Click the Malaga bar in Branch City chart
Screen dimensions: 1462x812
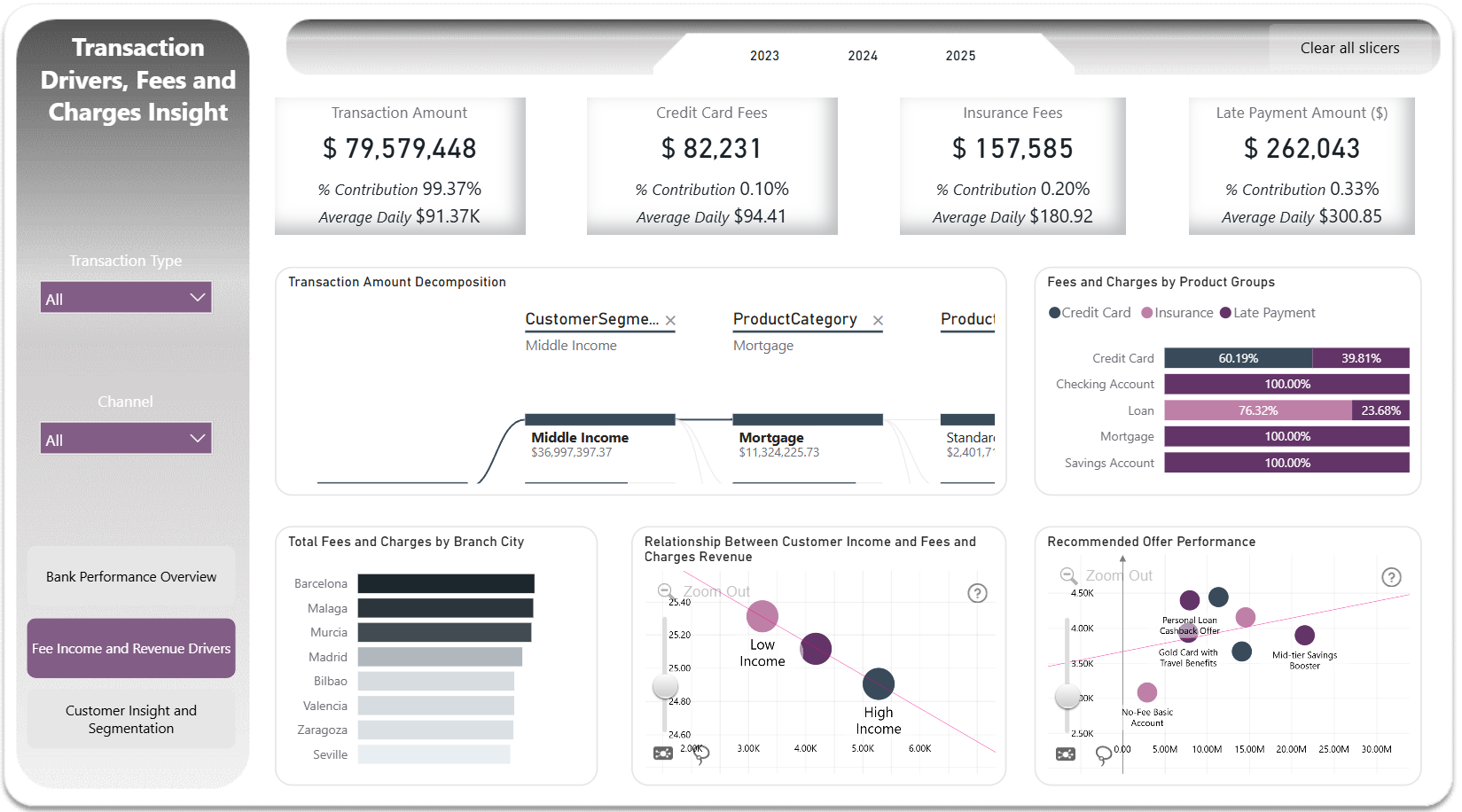[x=445, y=608]
